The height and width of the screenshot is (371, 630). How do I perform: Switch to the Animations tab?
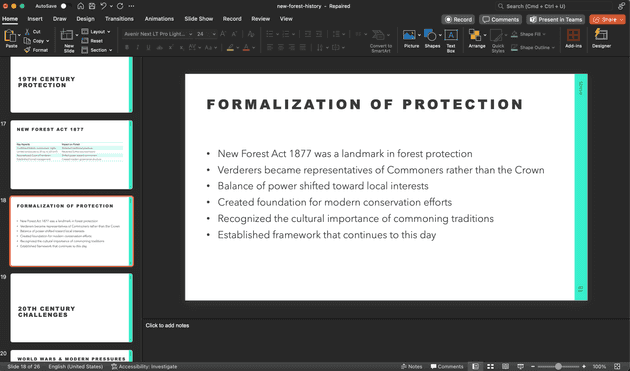tap(159, 19)
